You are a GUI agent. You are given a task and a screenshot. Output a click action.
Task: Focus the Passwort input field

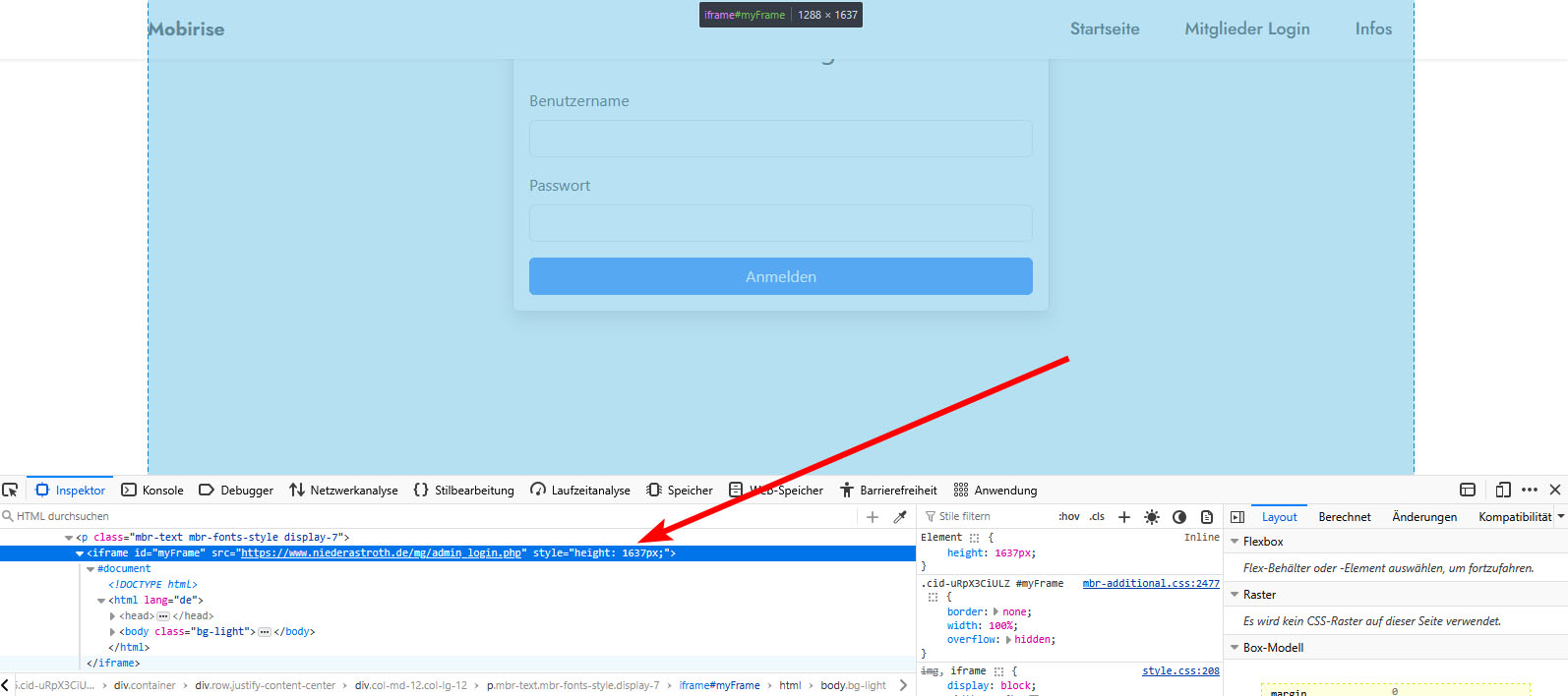pos(781,223)
